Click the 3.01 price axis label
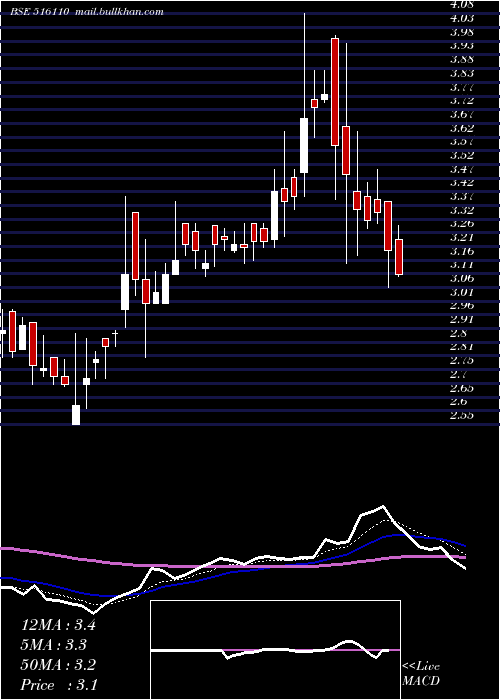This screenshot has width=500, height=700. point(461,292)
